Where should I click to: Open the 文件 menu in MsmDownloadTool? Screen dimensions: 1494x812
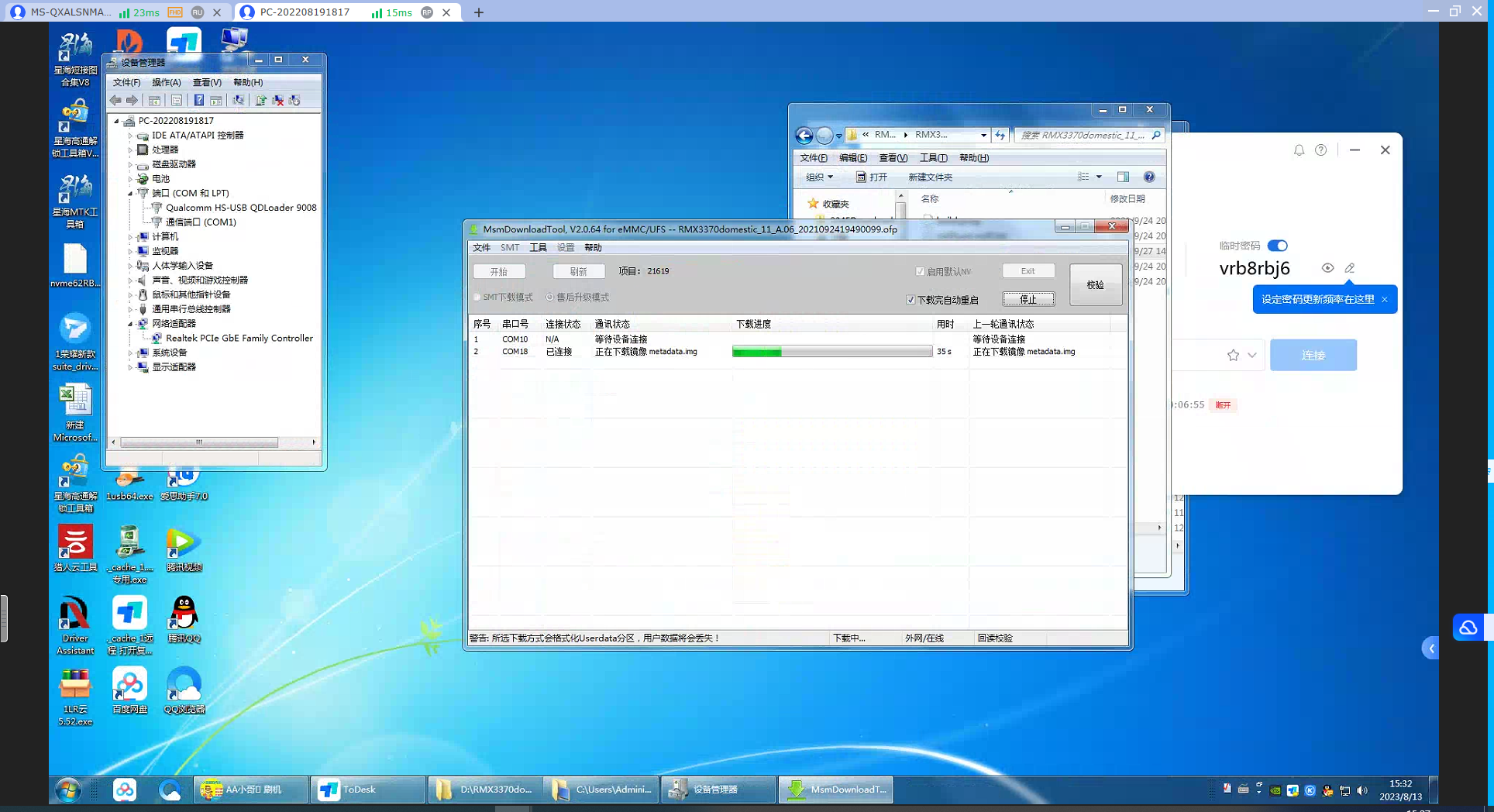(x=482, y=248)
